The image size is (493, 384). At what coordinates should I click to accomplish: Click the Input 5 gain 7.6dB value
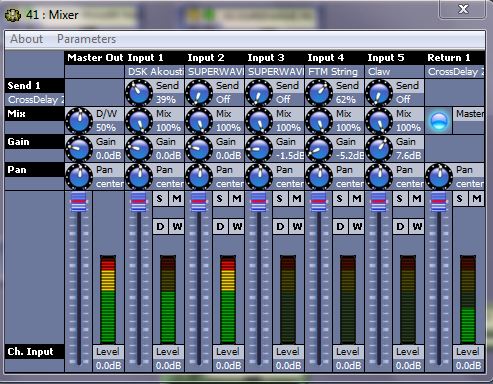click(408, 156)
